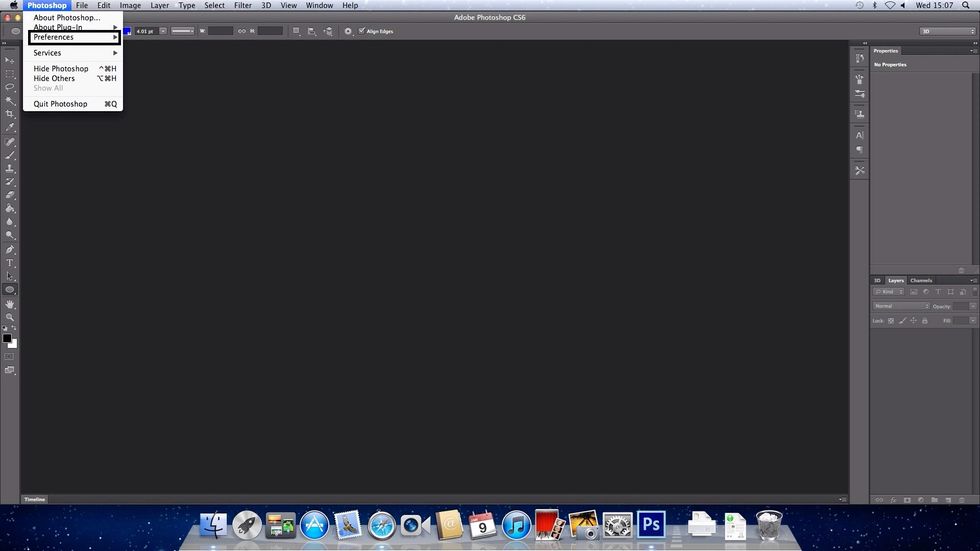Select the Move tool
Screen dimensions: 980x551
[9, 61]
